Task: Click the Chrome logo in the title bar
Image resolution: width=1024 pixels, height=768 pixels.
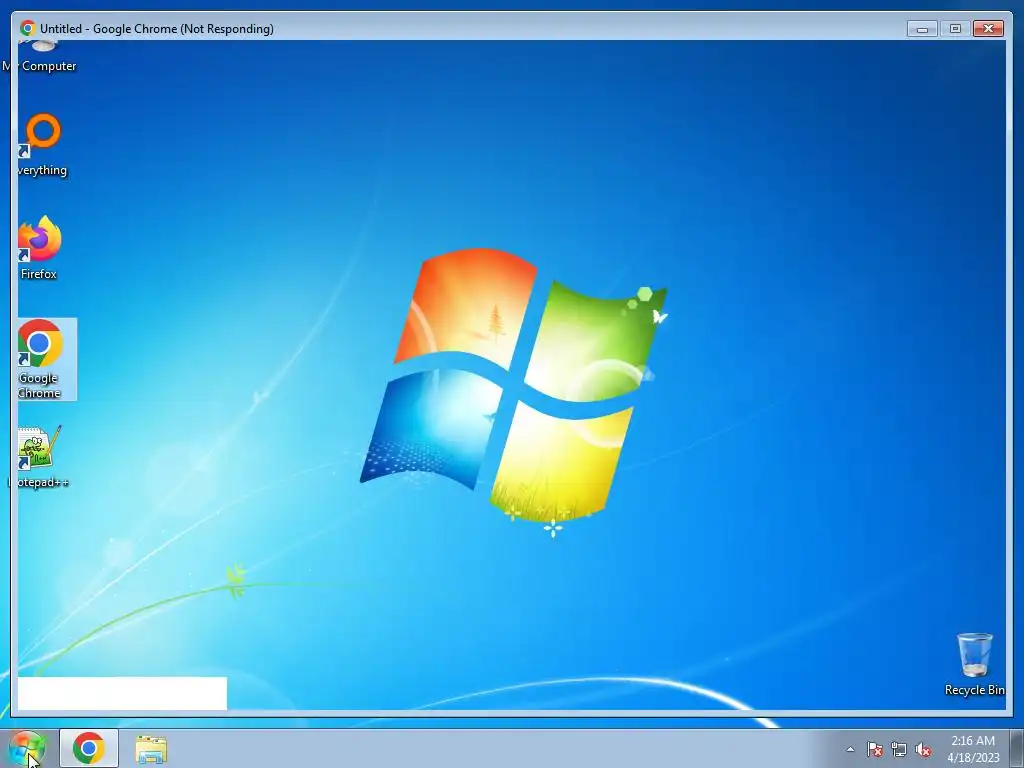Action: (28, 28)
